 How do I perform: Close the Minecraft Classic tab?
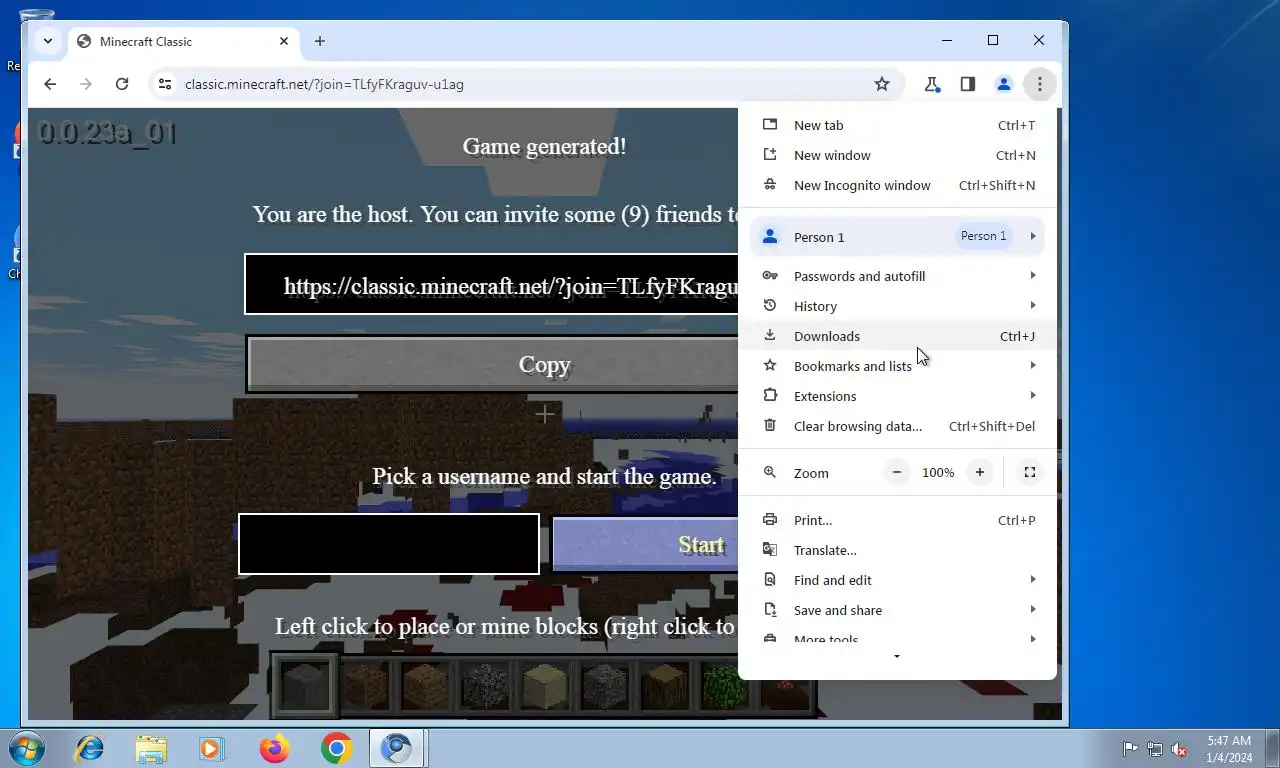click(283, 41)
